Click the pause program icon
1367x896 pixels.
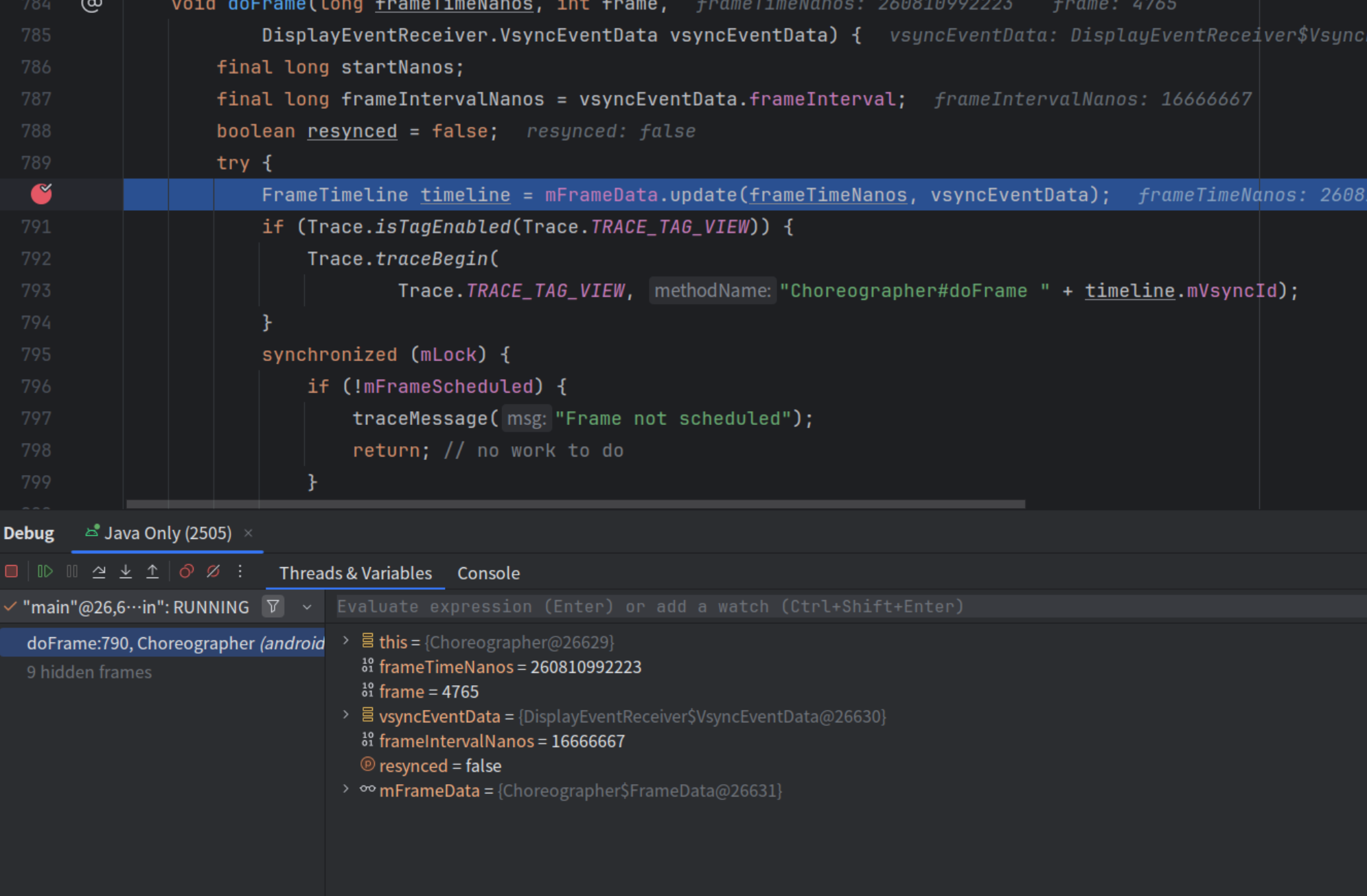[72, 571]
